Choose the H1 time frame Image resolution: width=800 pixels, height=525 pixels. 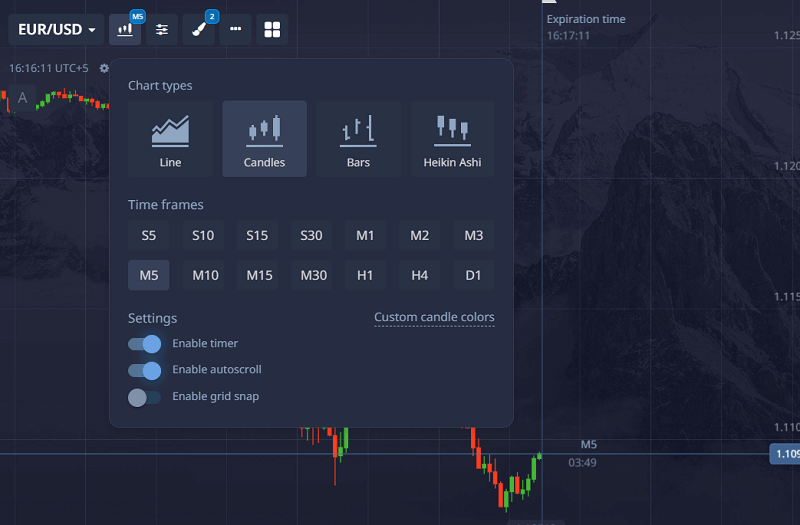pyautogui.click(x=365, y=275)
